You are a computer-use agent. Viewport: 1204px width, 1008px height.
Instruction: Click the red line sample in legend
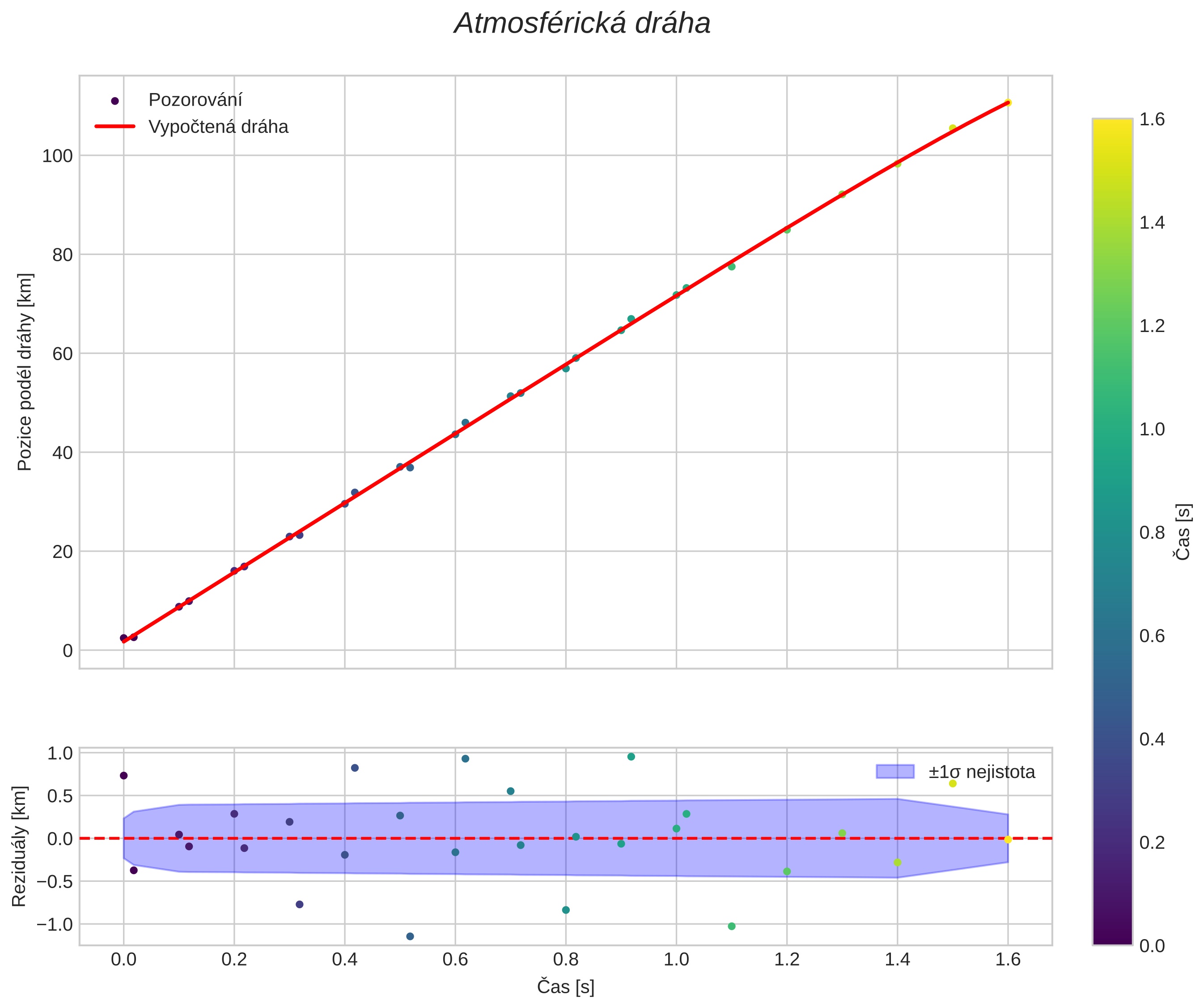[x=114, y=126]
